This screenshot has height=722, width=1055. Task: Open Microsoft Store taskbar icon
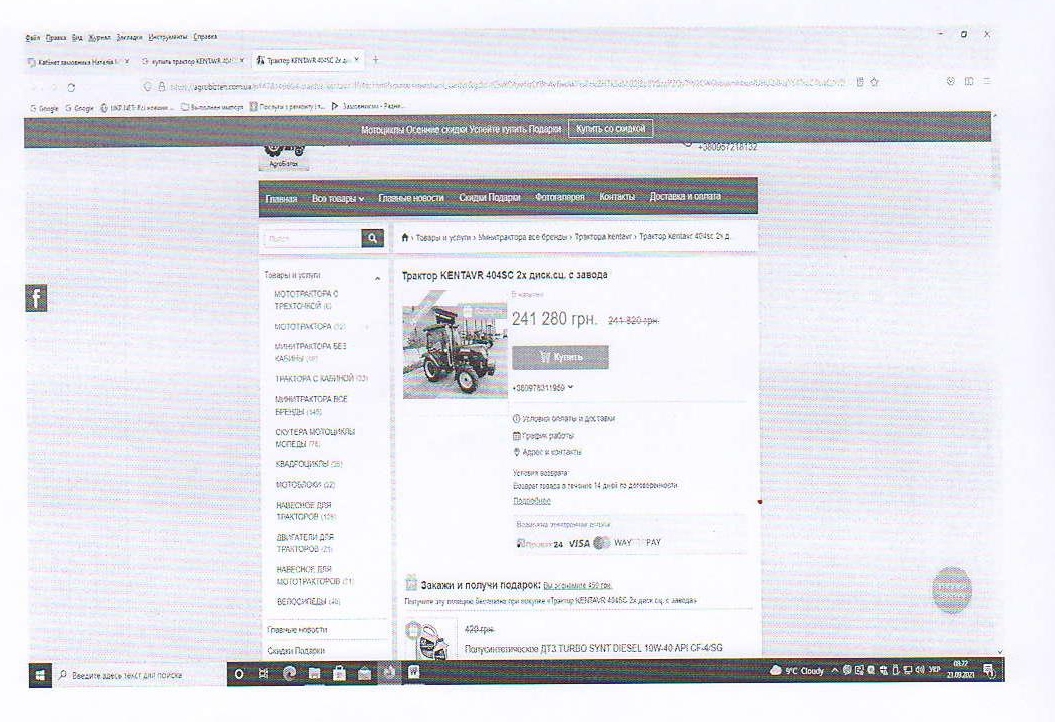(340, 673)
